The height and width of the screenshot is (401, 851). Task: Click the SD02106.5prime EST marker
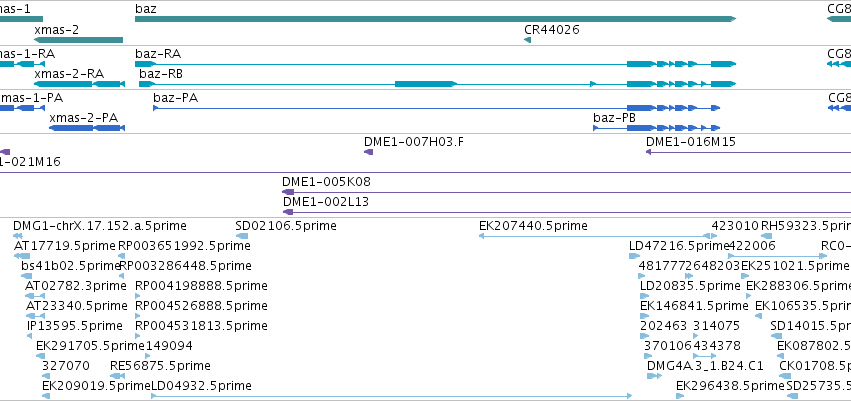pyautogui.click(x=242, y=236)
